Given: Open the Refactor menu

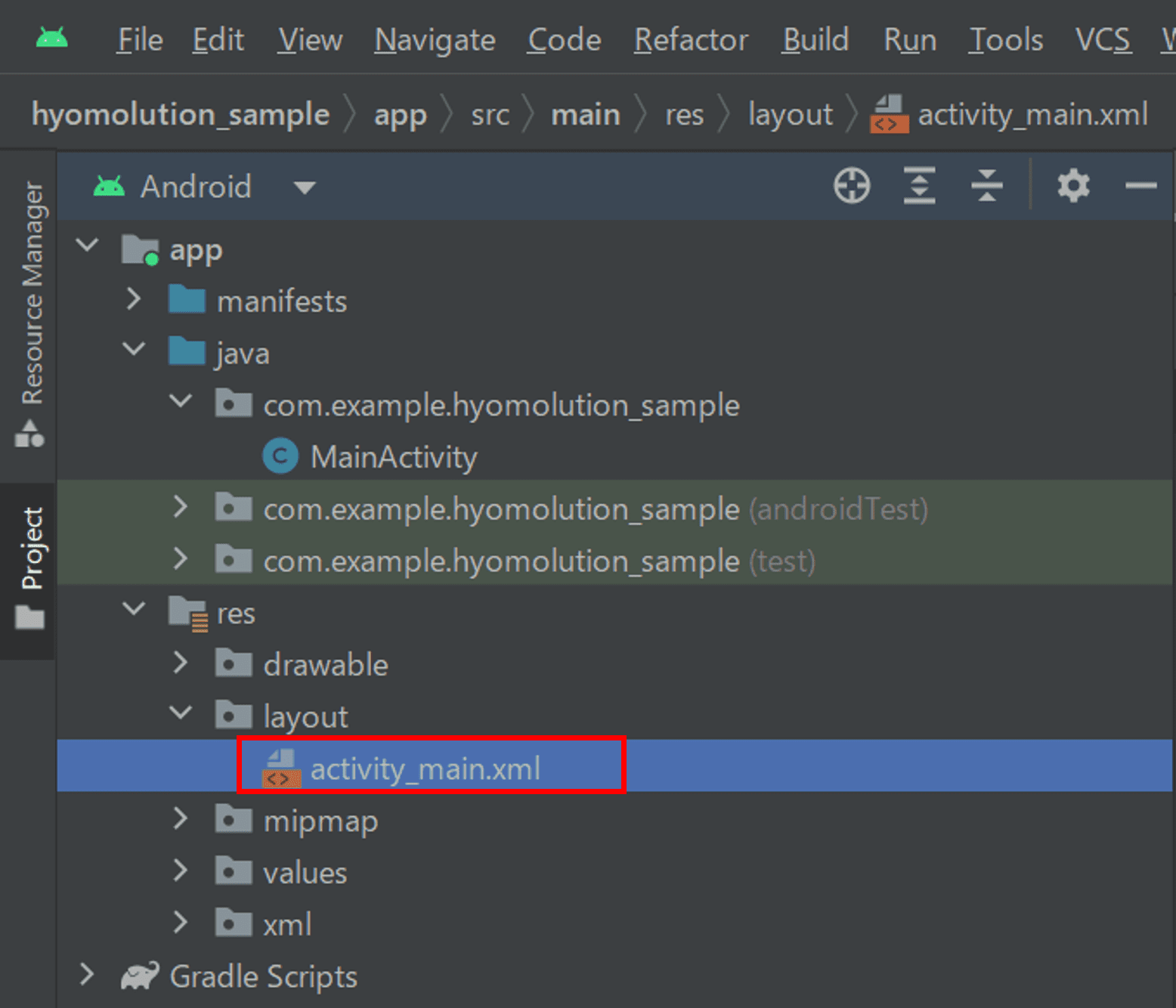Looking at the screenshot, I should point(689,40).
